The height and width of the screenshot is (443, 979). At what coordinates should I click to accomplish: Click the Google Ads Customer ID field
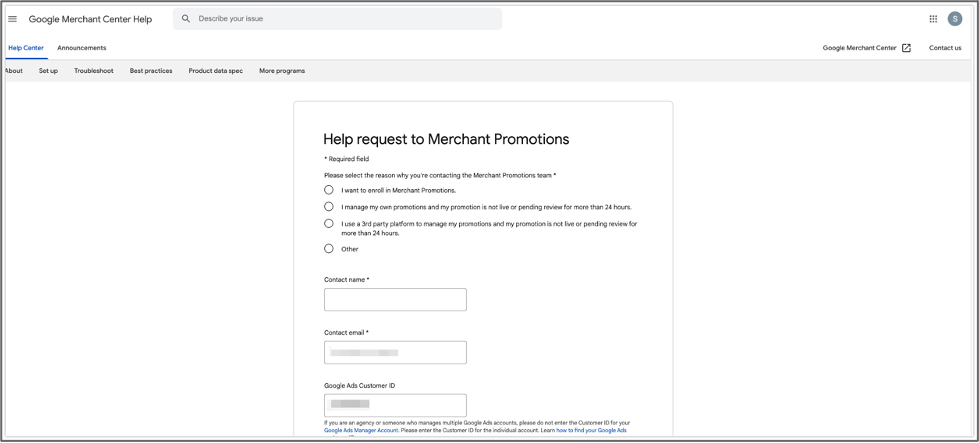tap(395, 406)
